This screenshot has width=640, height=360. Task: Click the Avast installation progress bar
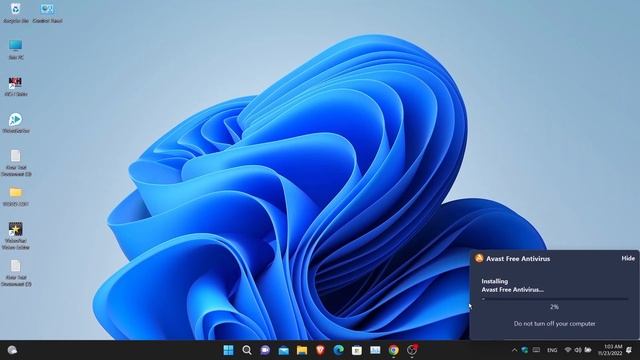(x=554, y=299)
